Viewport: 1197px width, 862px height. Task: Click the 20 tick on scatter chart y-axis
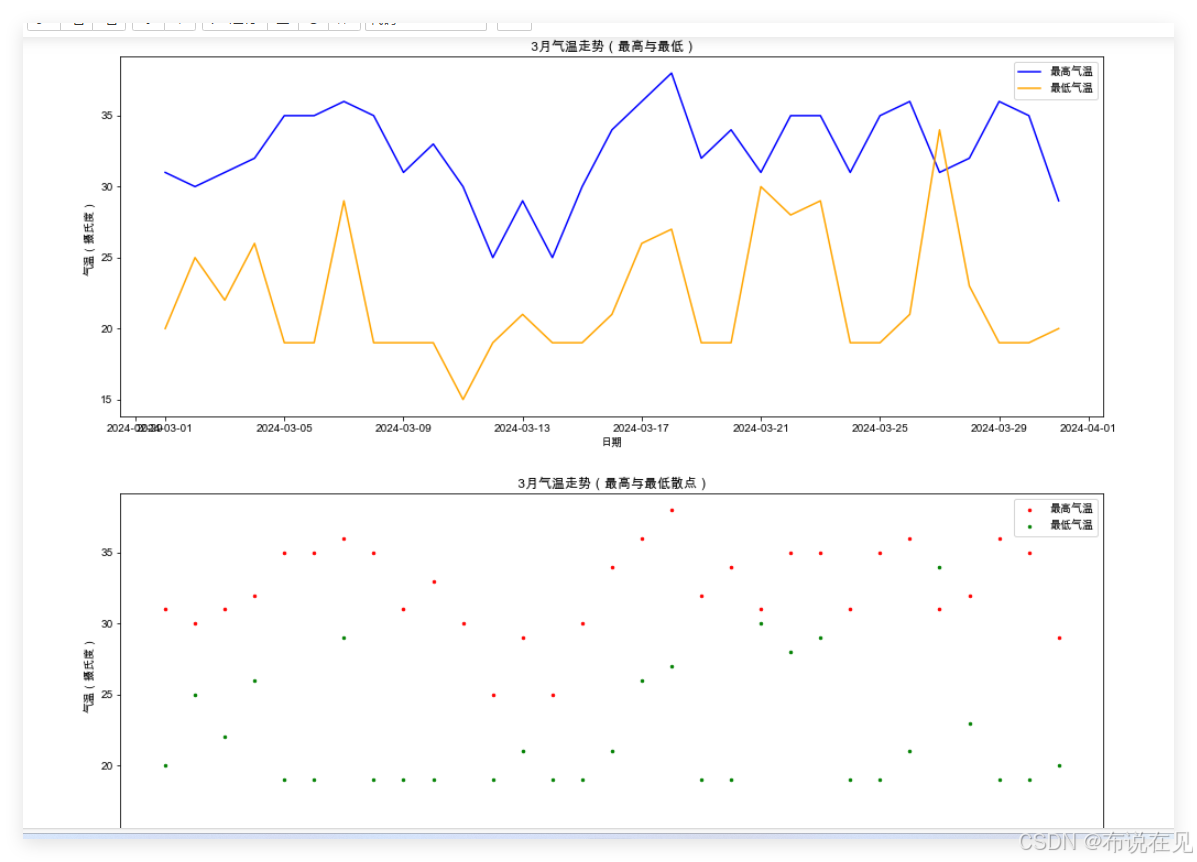coord(107,766)
